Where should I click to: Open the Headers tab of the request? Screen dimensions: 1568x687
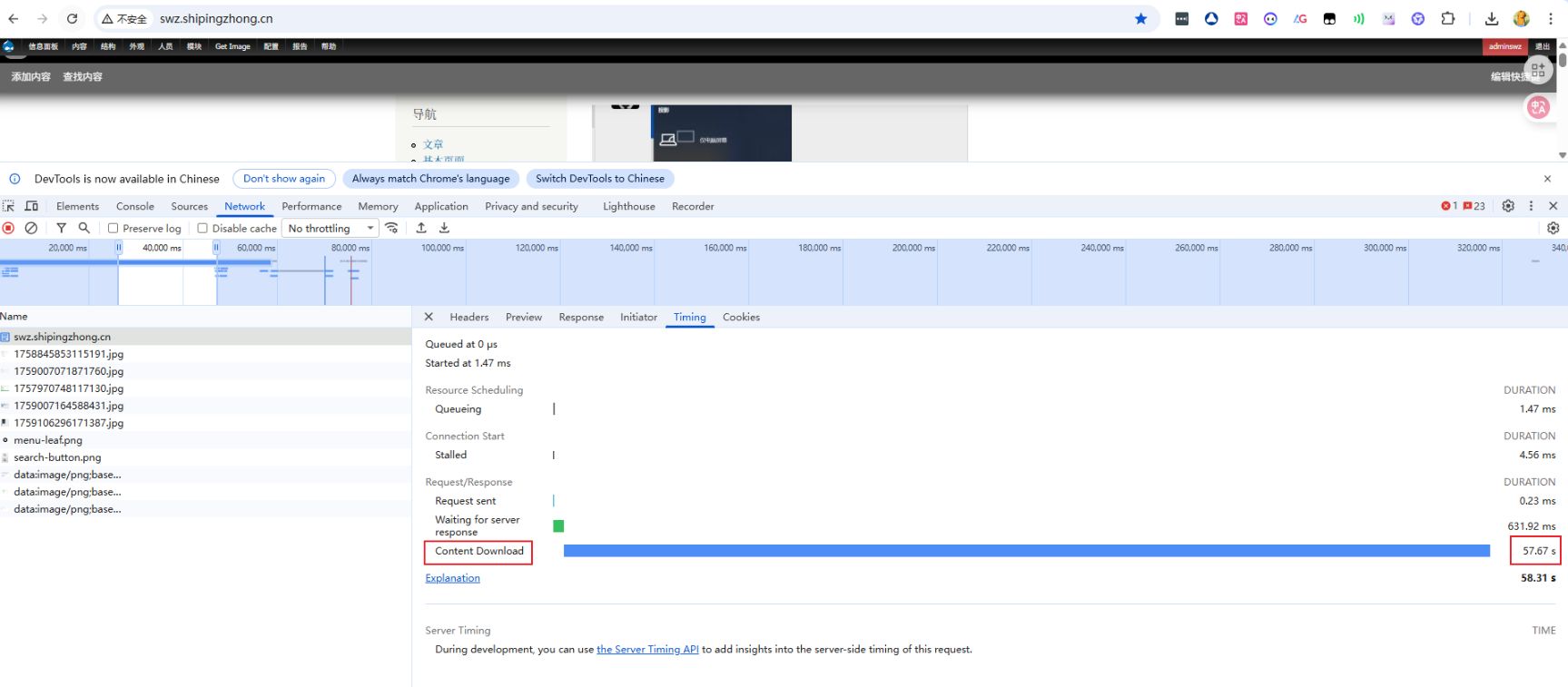[x=468, y=317]
